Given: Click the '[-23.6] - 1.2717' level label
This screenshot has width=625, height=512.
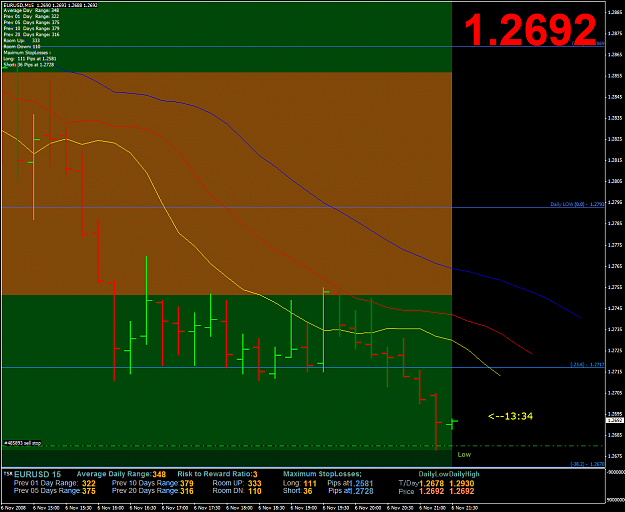Looking at the screenshot, I should [x=587, y=364].
